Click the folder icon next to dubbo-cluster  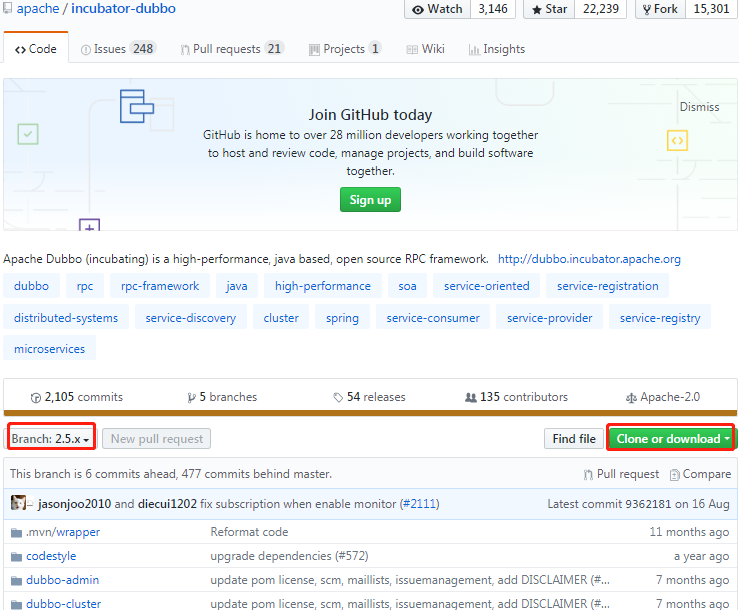point(16,604)
